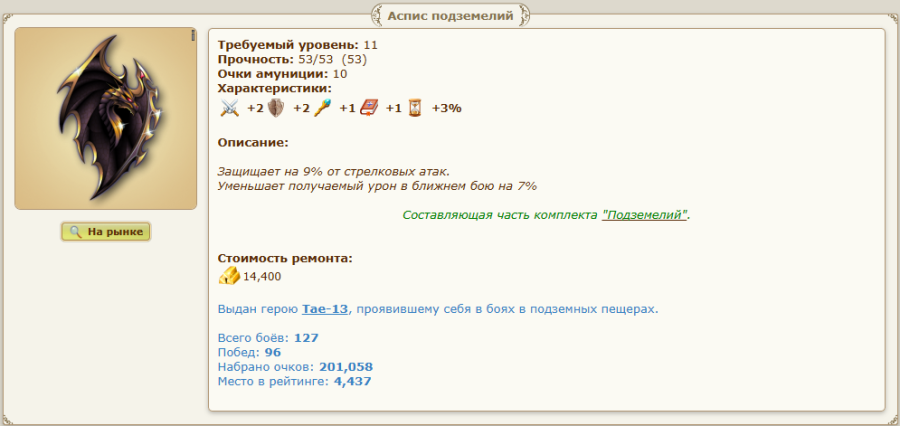The height and width of the screenshot is (426, 900).
Task: Open hero Tae-13 profile link
Action: [325, 309]
